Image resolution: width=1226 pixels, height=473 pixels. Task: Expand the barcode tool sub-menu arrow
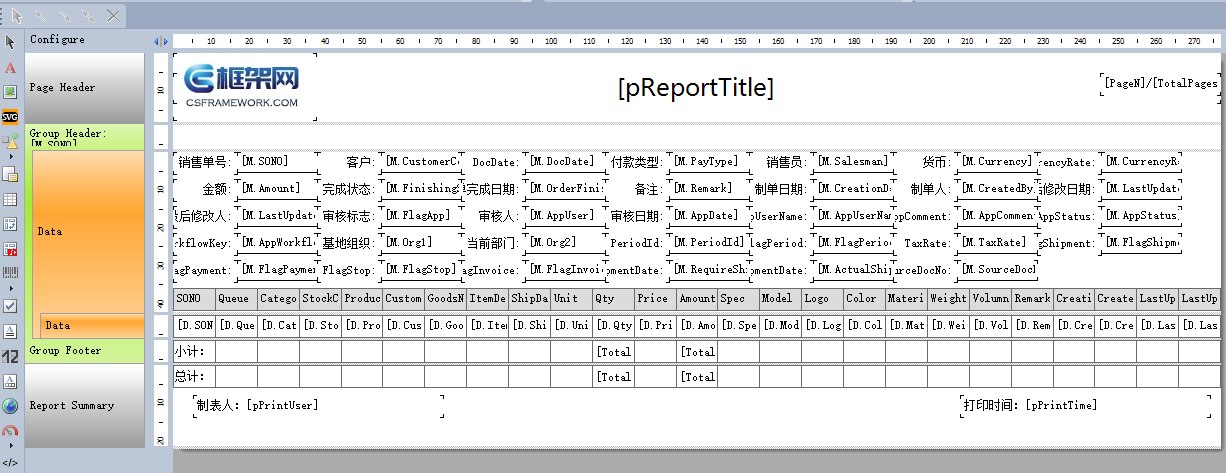coord(10,288)
